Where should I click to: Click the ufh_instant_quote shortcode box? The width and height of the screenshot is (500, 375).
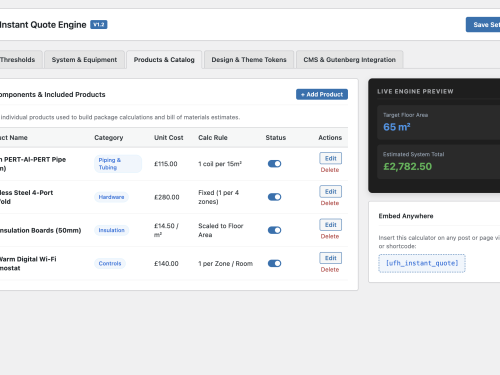coord(422,263)
